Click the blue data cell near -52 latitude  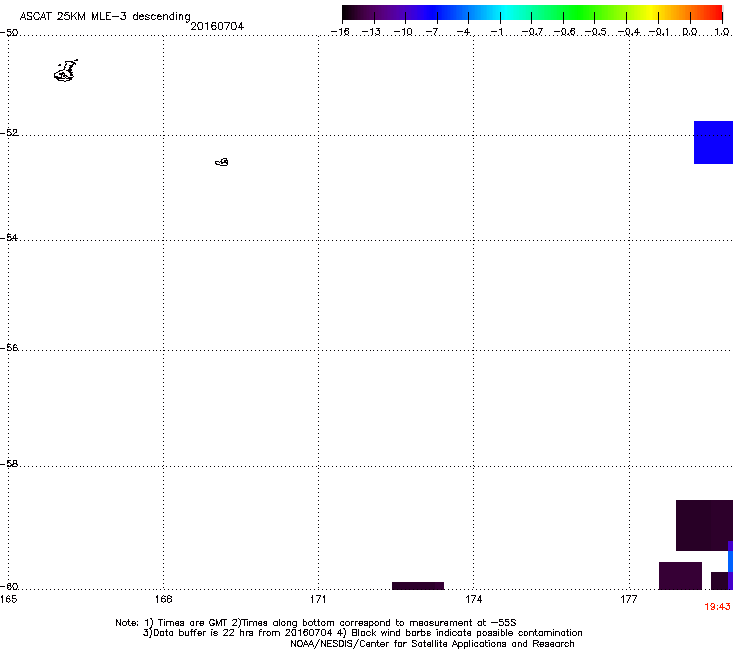click(713, 143)
